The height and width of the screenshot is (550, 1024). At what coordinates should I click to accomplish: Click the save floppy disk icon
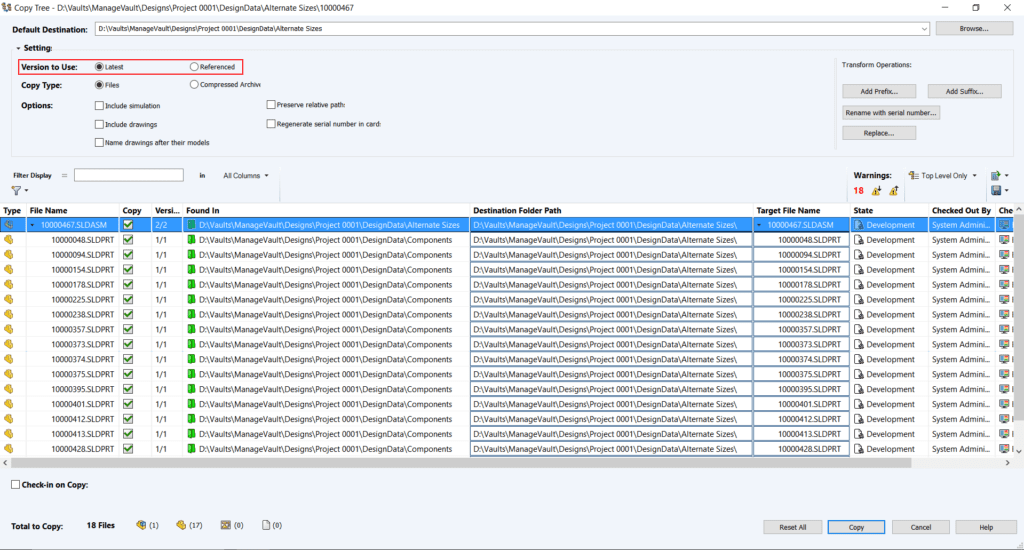995,190
